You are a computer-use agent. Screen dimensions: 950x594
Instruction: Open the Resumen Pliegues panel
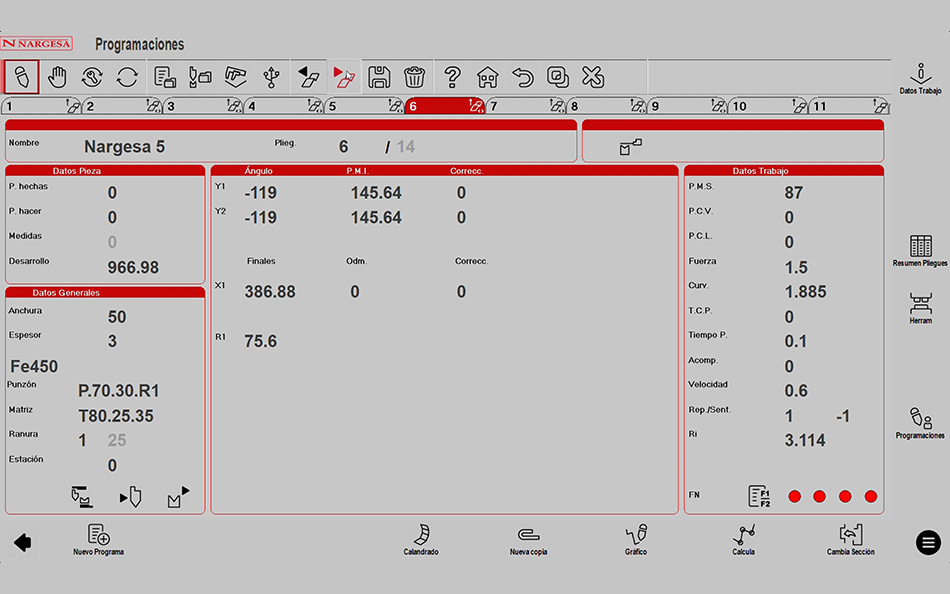(x=920, y=251)
